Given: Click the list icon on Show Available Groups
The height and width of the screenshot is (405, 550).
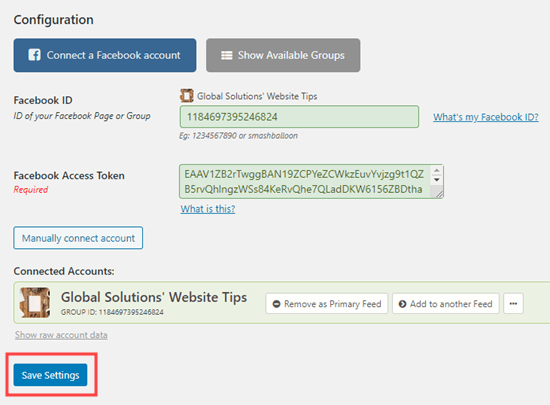Looking at the screenshot, I should click(227, 55).
